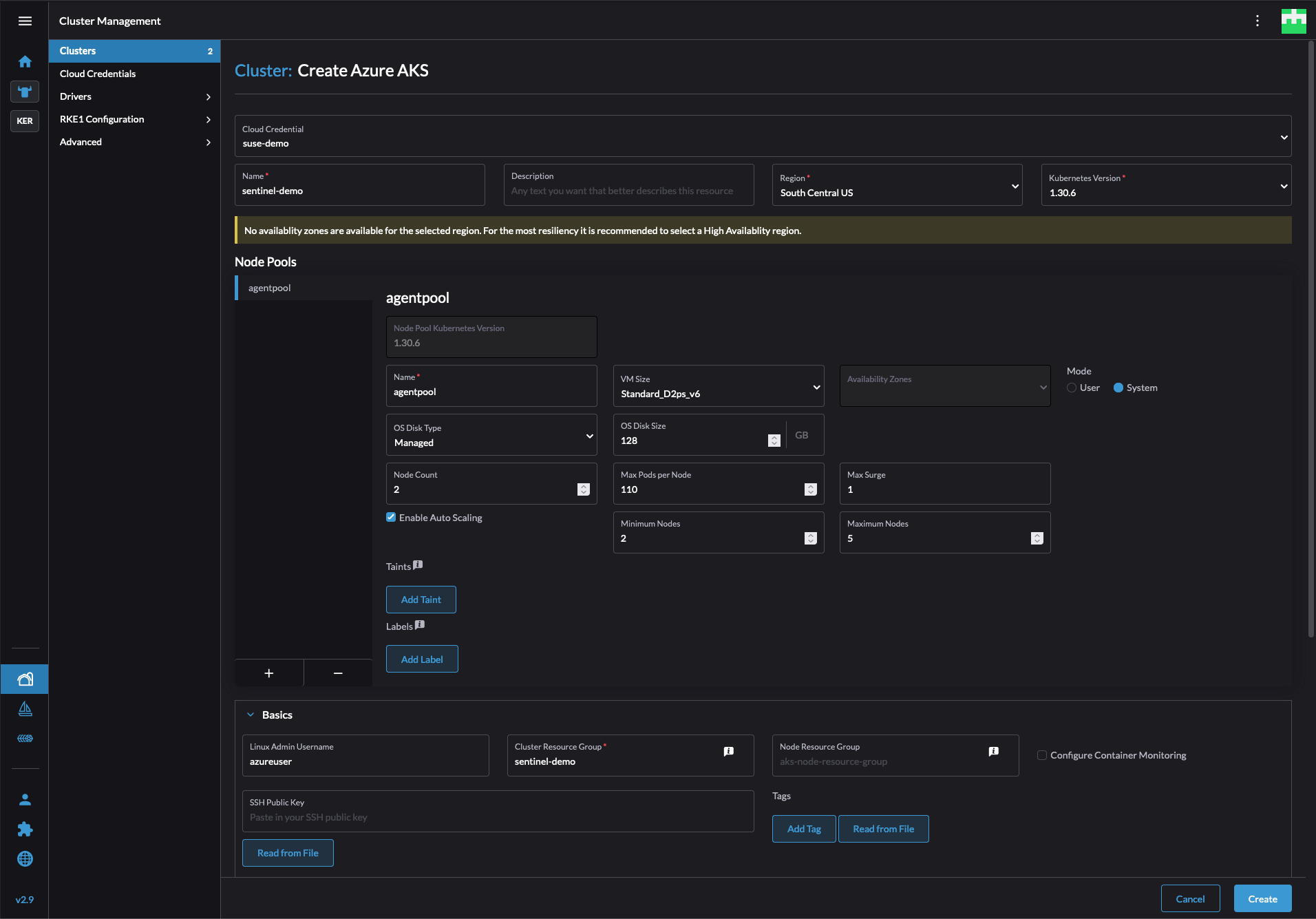This screenshot has width=1316, height=919.
Task: Click the Add Taint button
Action: [x=421, y=599]
